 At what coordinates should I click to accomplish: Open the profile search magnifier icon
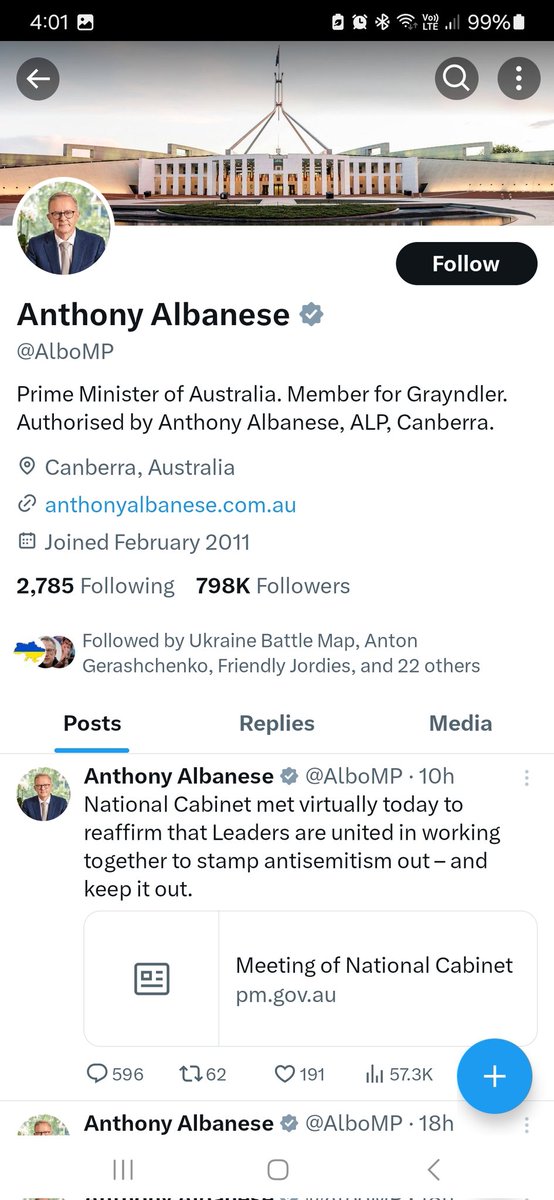456,80
